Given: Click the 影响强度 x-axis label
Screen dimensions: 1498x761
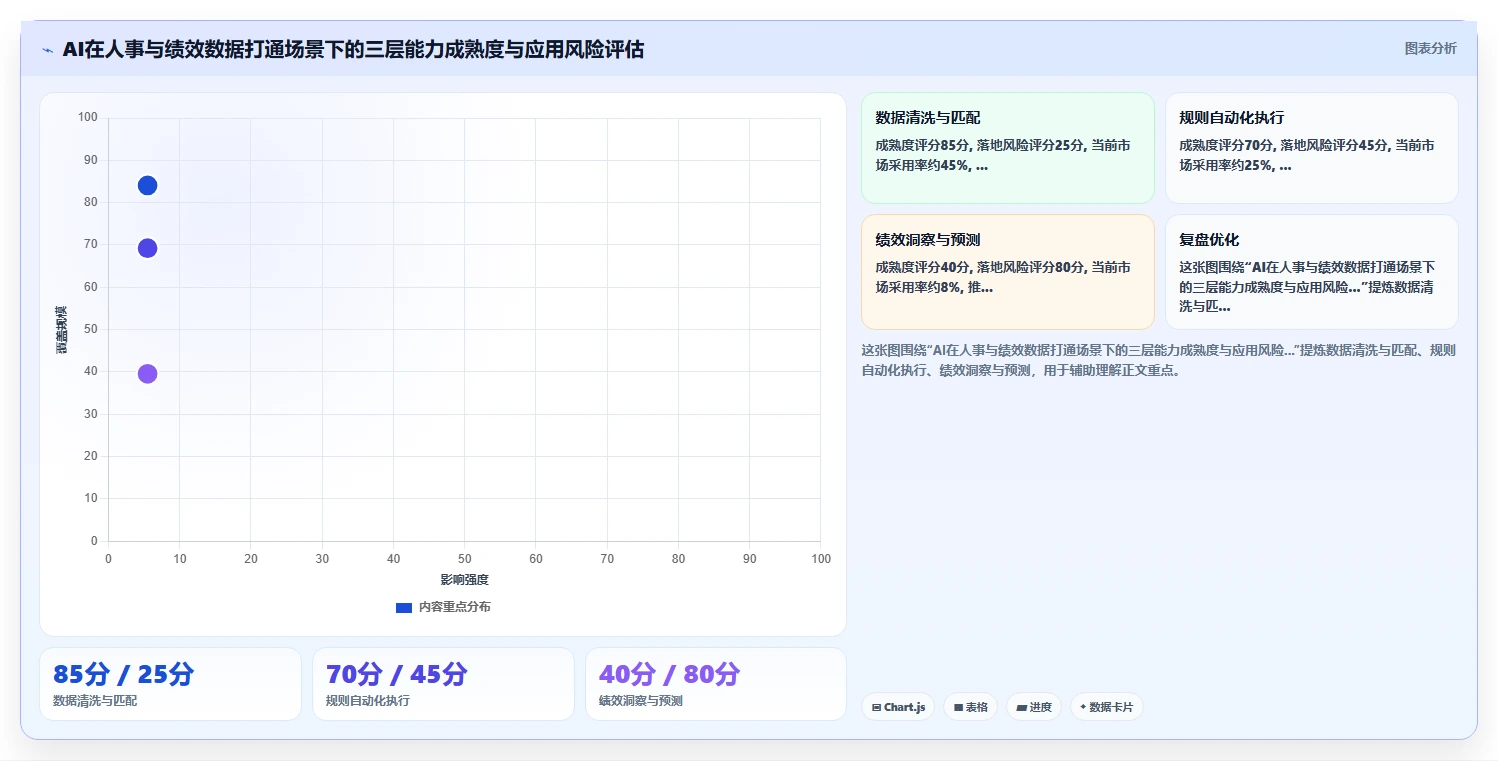Looking at the screenshot, I should pos(464,580).
